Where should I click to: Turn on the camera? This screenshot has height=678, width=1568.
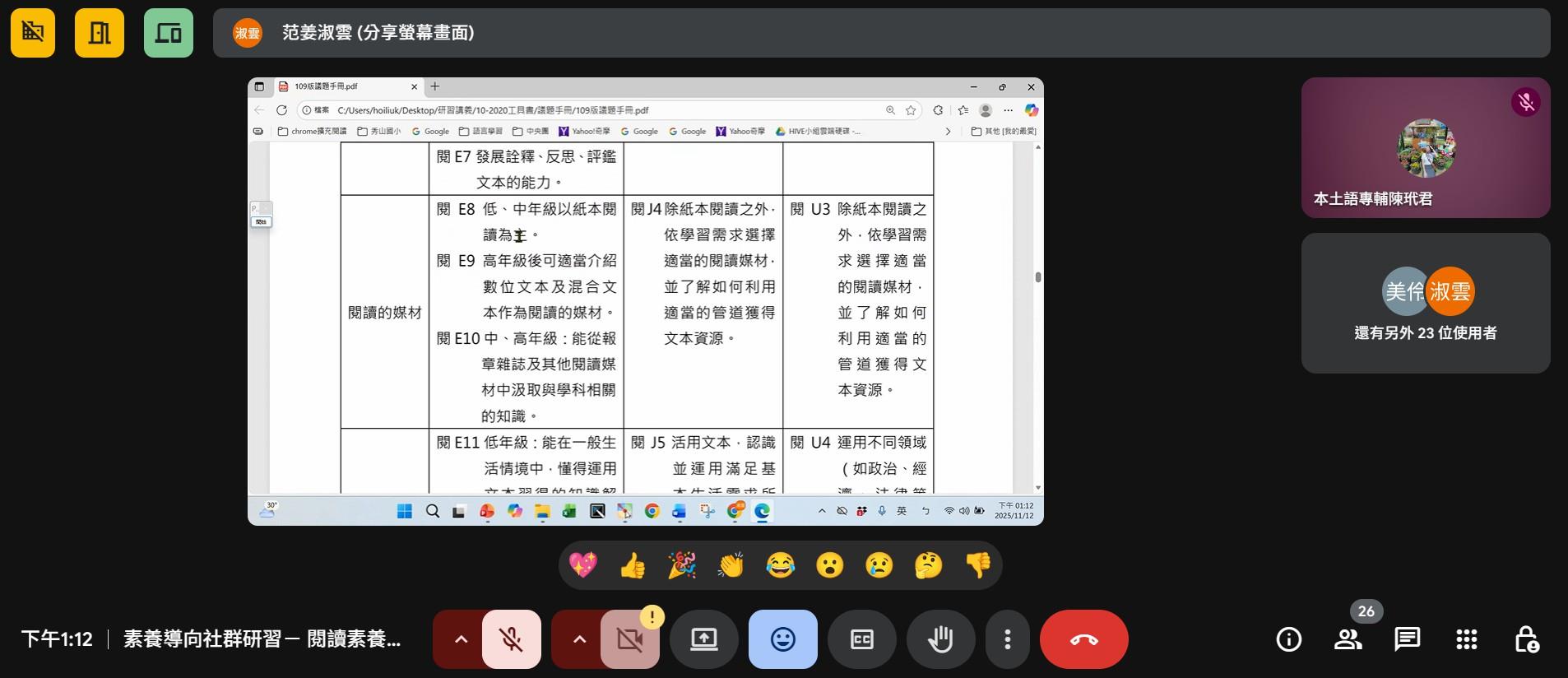click(629, 639)
